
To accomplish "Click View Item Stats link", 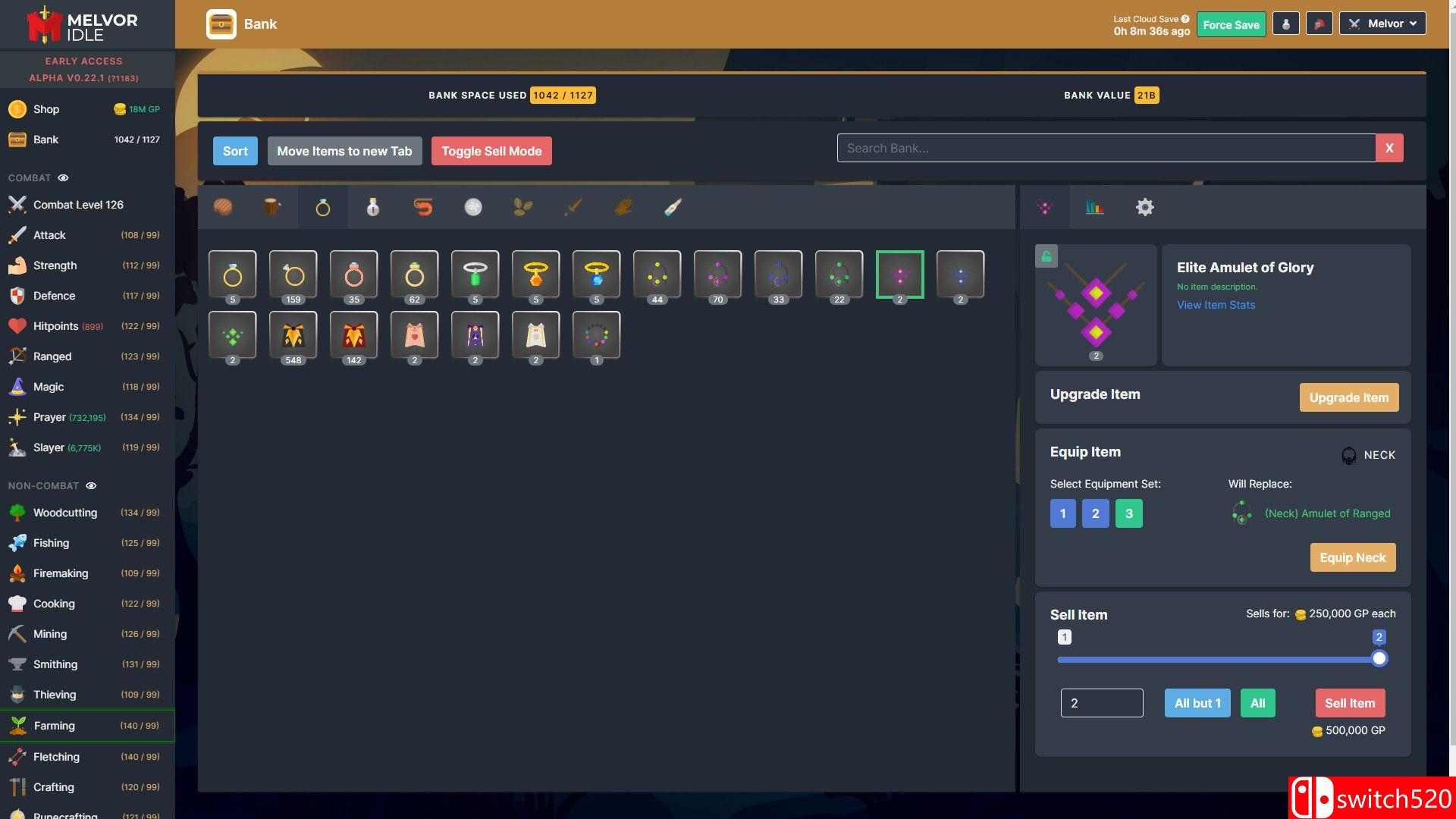I will (1216, 305).
